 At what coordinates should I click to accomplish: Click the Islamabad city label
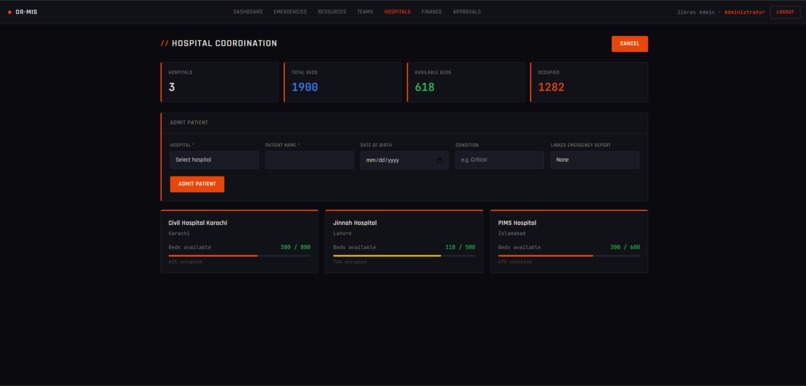512,233
